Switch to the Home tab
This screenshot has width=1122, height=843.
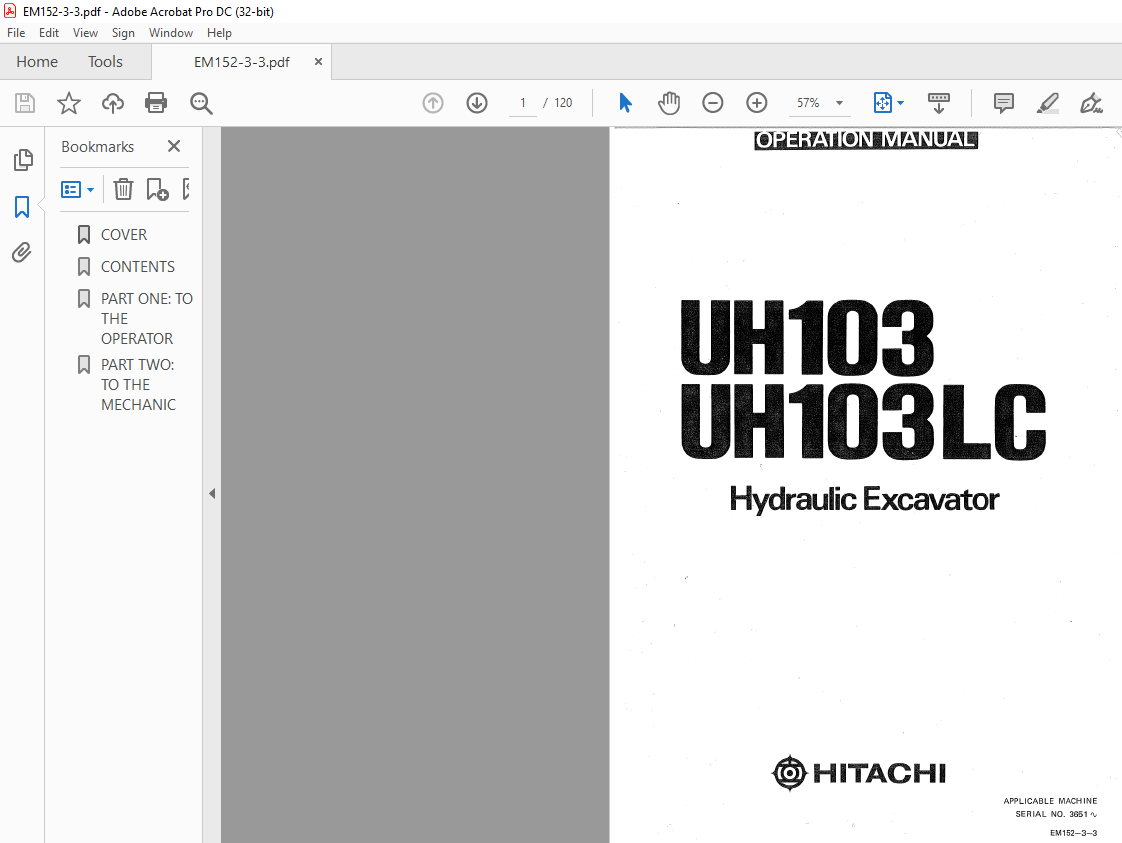[x=37, y=62]
